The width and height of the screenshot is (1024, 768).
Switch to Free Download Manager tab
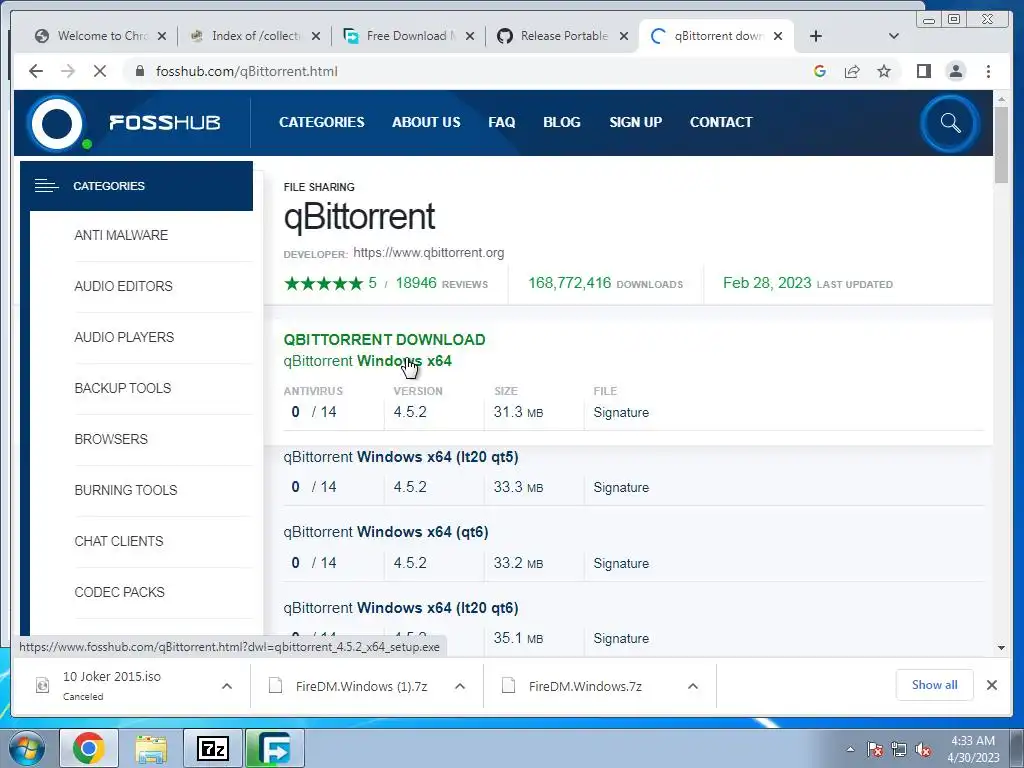click(409, 36)
